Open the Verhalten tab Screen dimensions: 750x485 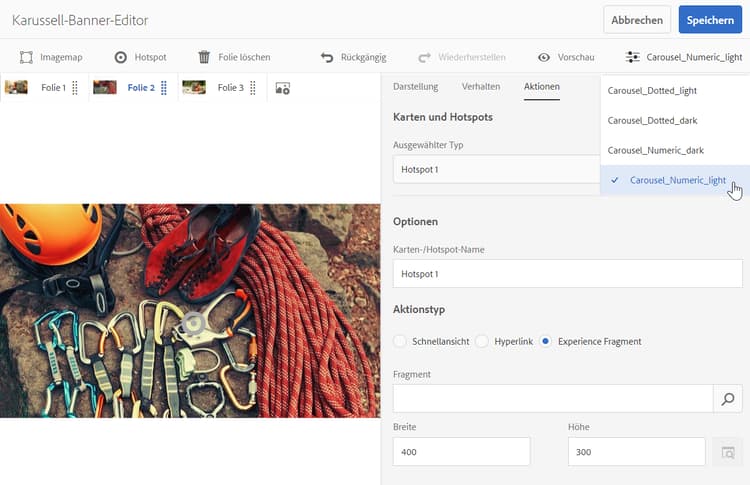481,87
